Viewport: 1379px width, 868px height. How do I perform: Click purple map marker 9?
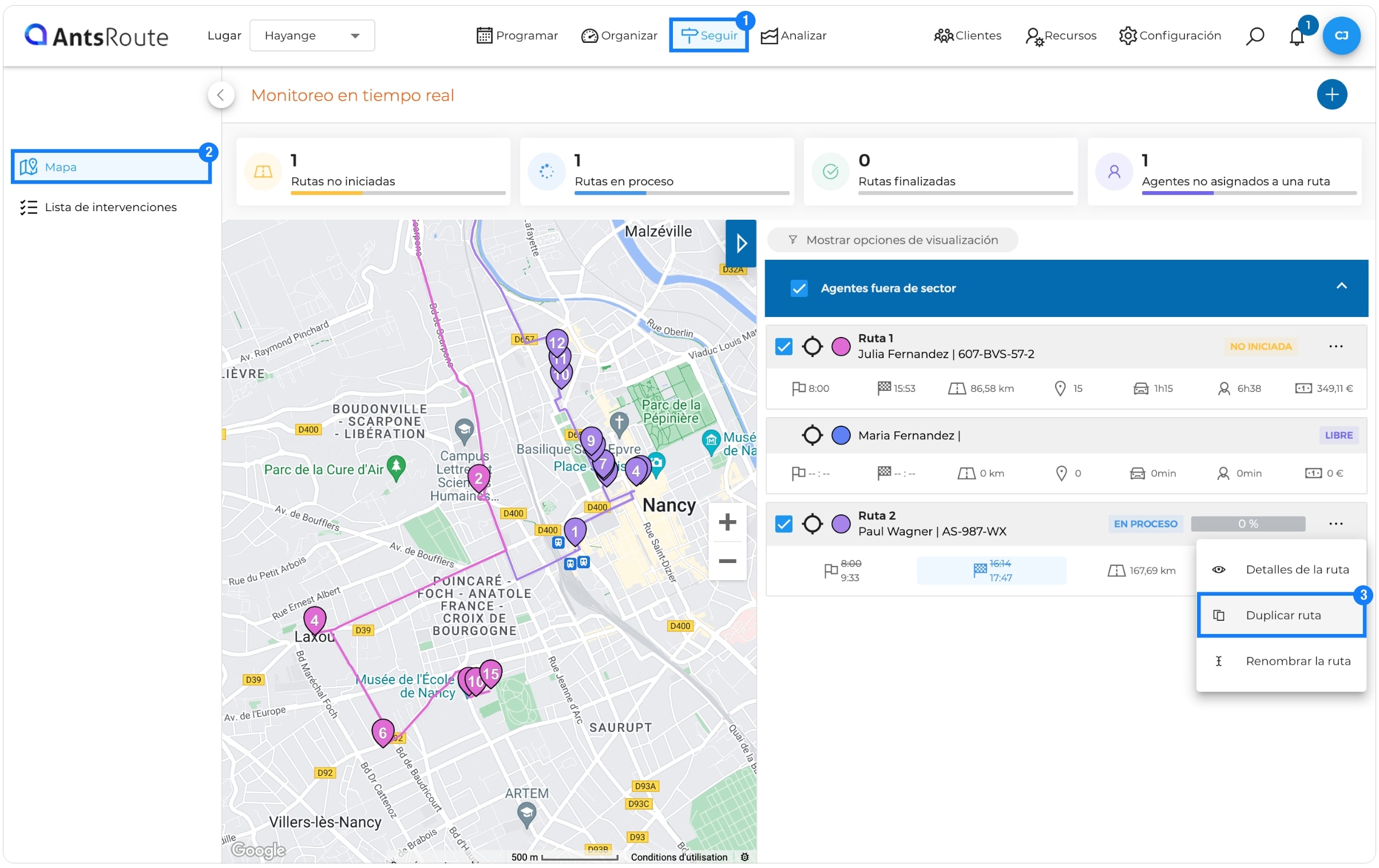(x=591, y=441)
